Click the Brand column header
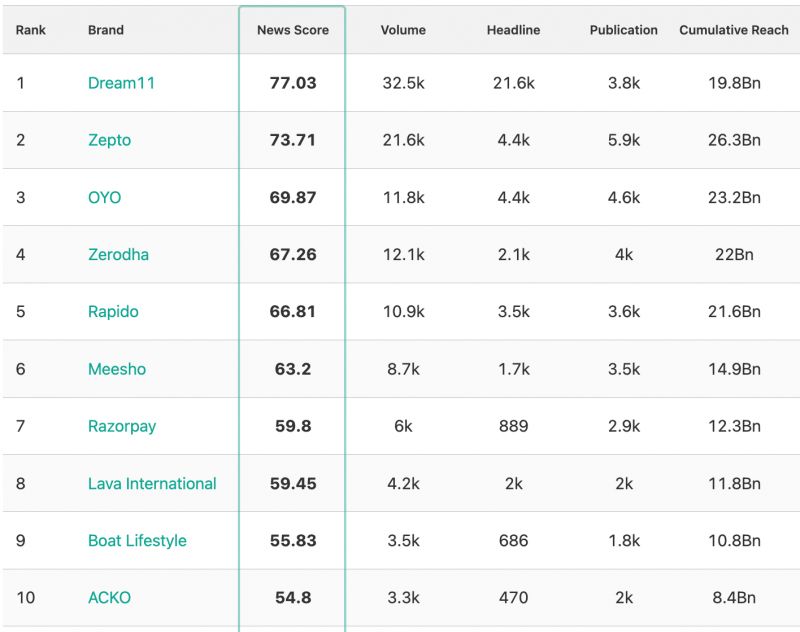 tap(106, 30)
